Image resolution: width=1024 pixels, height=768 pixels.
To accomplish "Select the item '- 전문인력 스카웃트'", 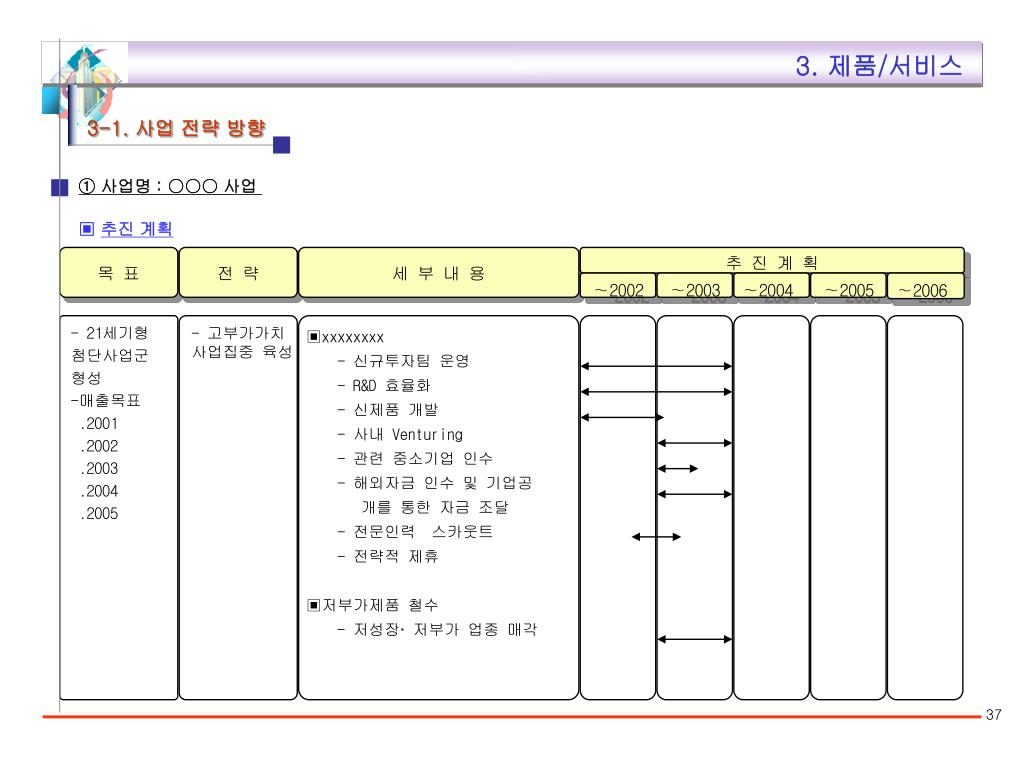I will 415,532.
